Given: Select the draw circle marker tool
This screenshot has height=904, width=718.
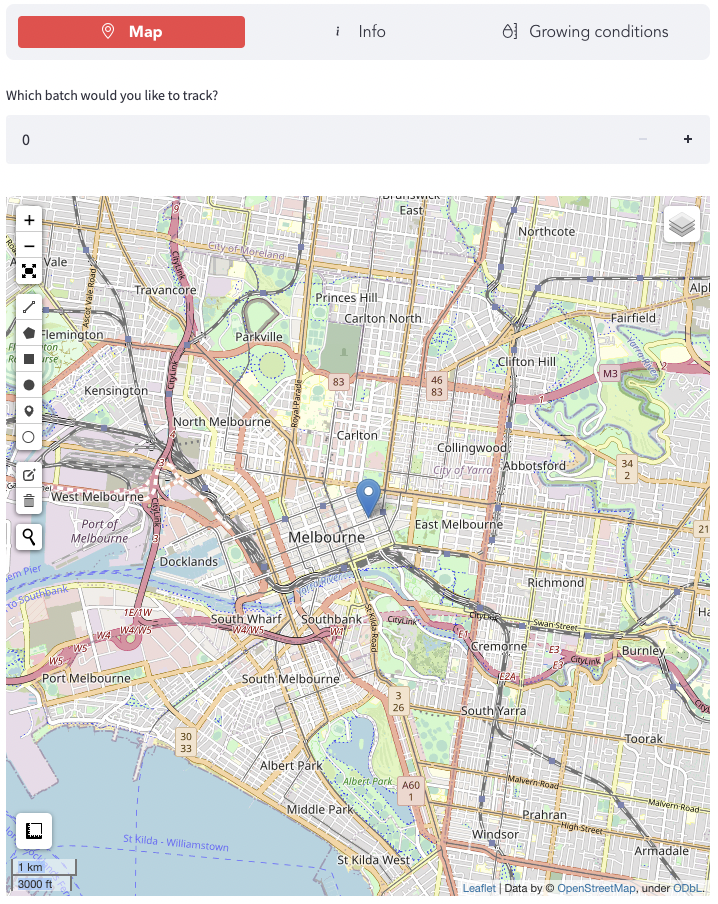Looking at the screenshot, I should [29, 437].
